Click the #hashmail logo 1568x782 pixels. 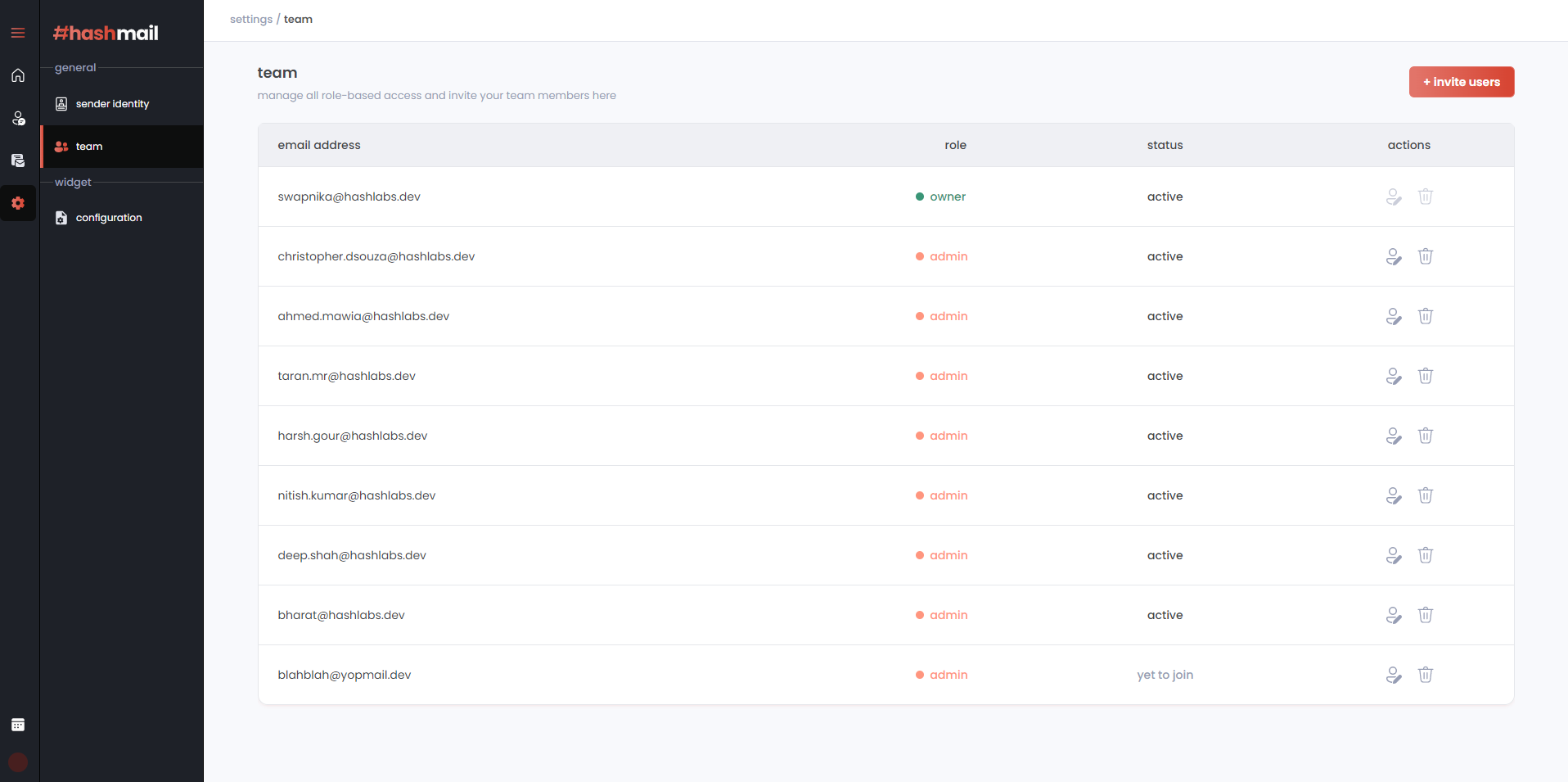[106, 33]
